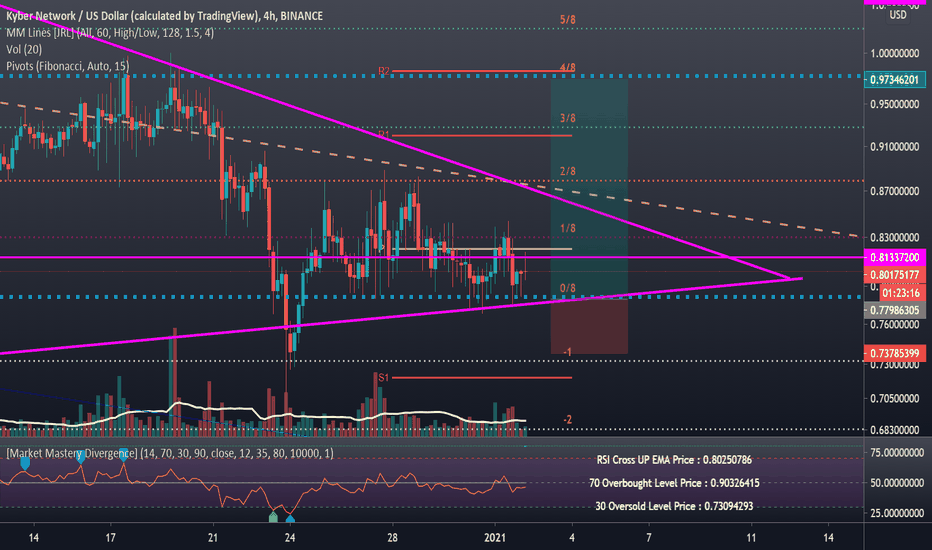
Task: Click the 17 date on time axis
Action: (111, 538)
